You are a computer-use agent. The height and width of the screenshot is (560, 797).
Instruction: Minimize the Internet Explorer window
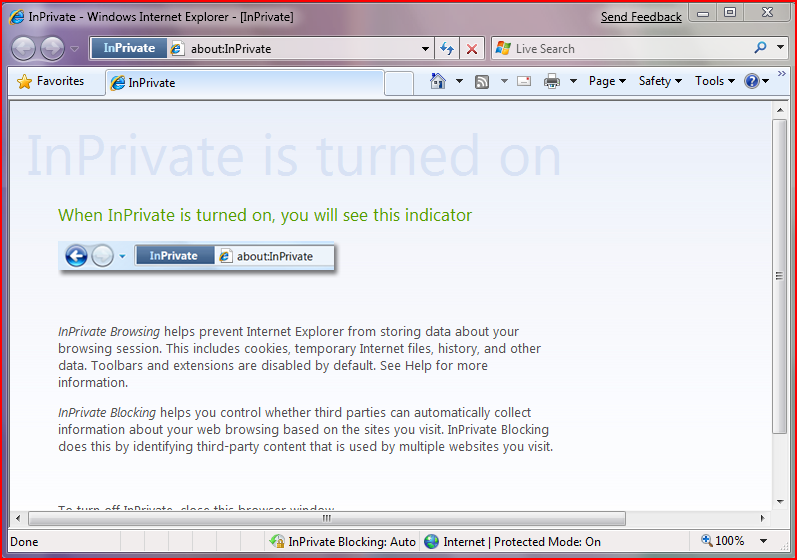coord(703,14)
